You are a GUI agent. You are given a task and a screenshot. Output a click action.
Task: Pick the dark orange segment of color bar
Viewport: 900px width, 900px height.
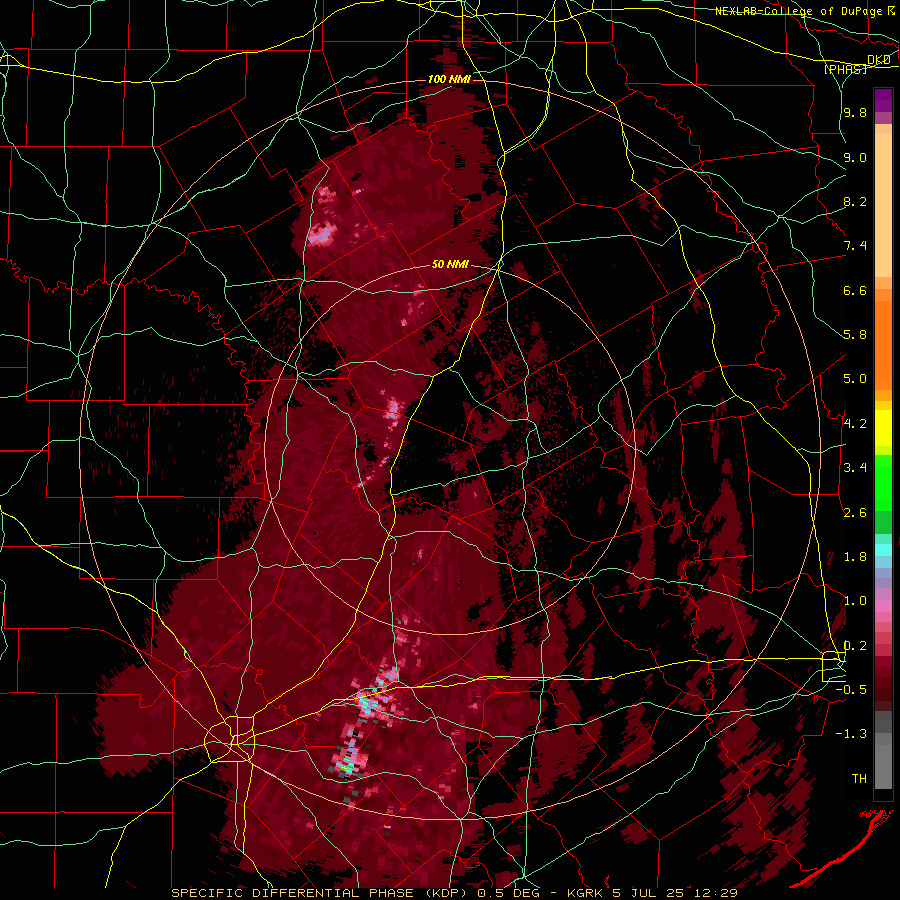[x=883, y=346]
